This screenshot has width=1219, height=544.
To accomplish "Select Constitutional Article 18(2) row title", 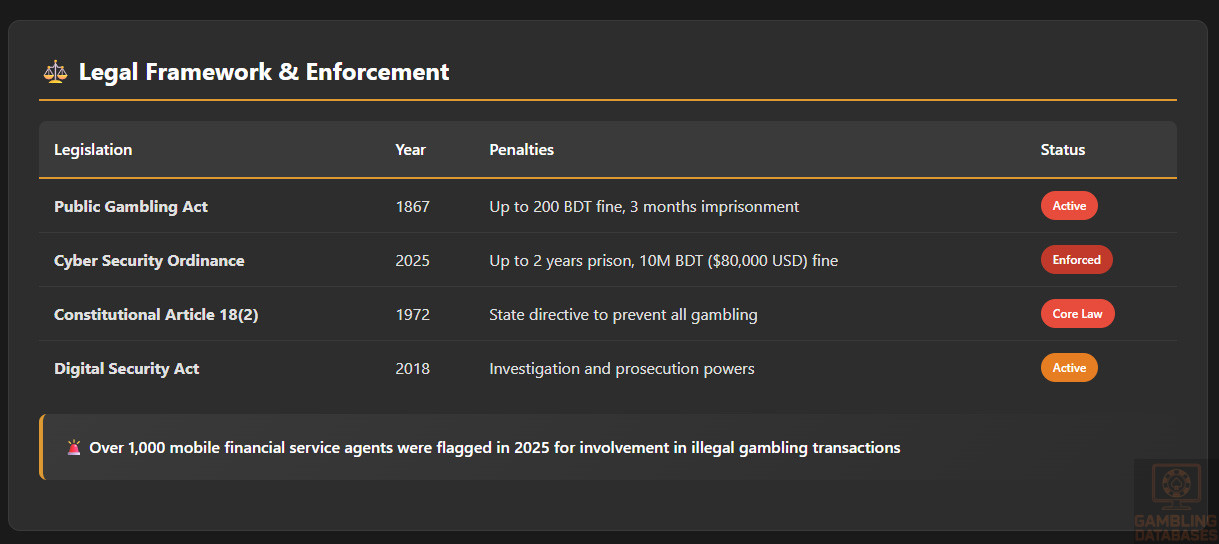I will point(156,315).
